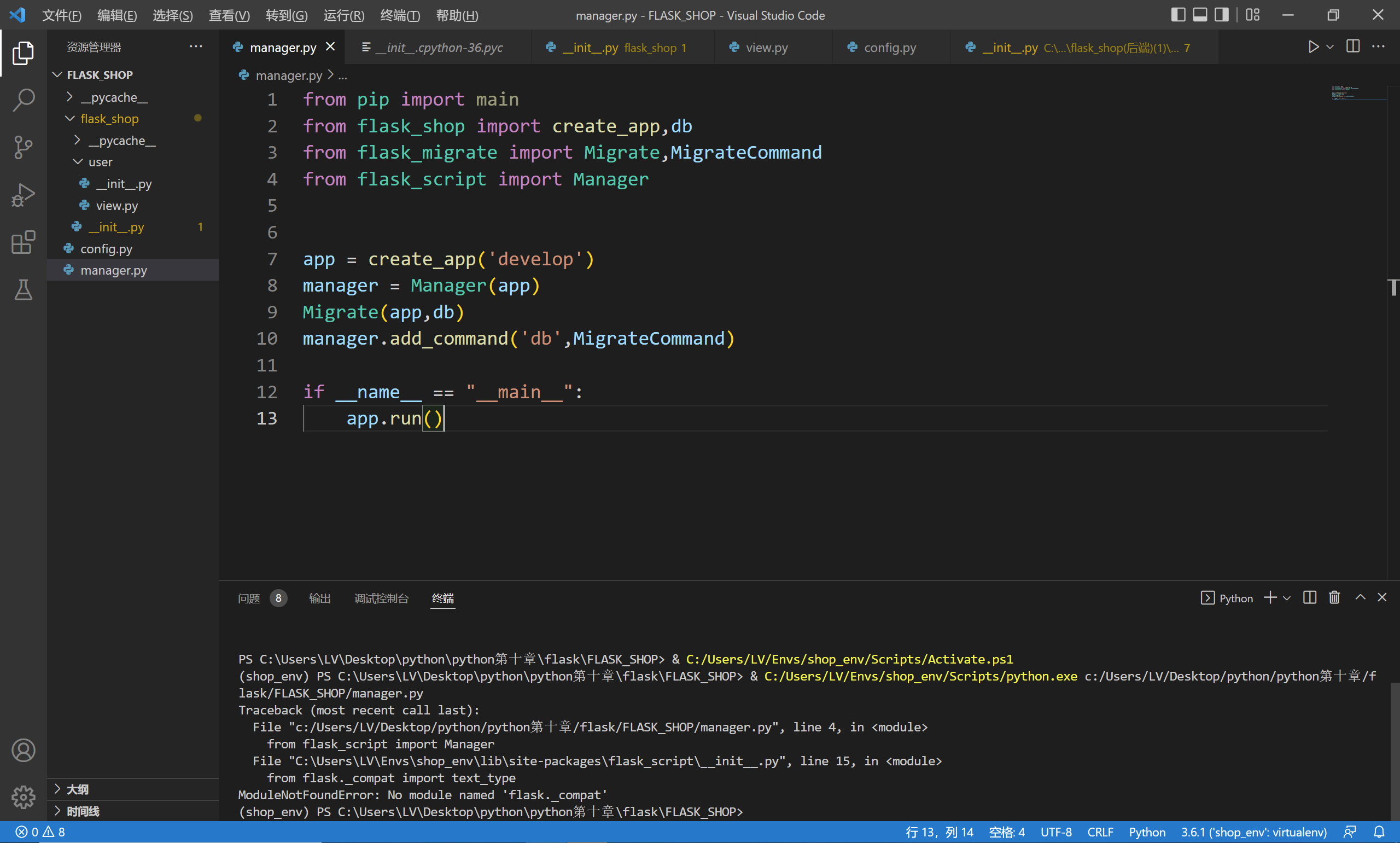The width and height of the screenshot is (1400, 843).
Task: Close the terminal panel
Action: point(1382,597)
